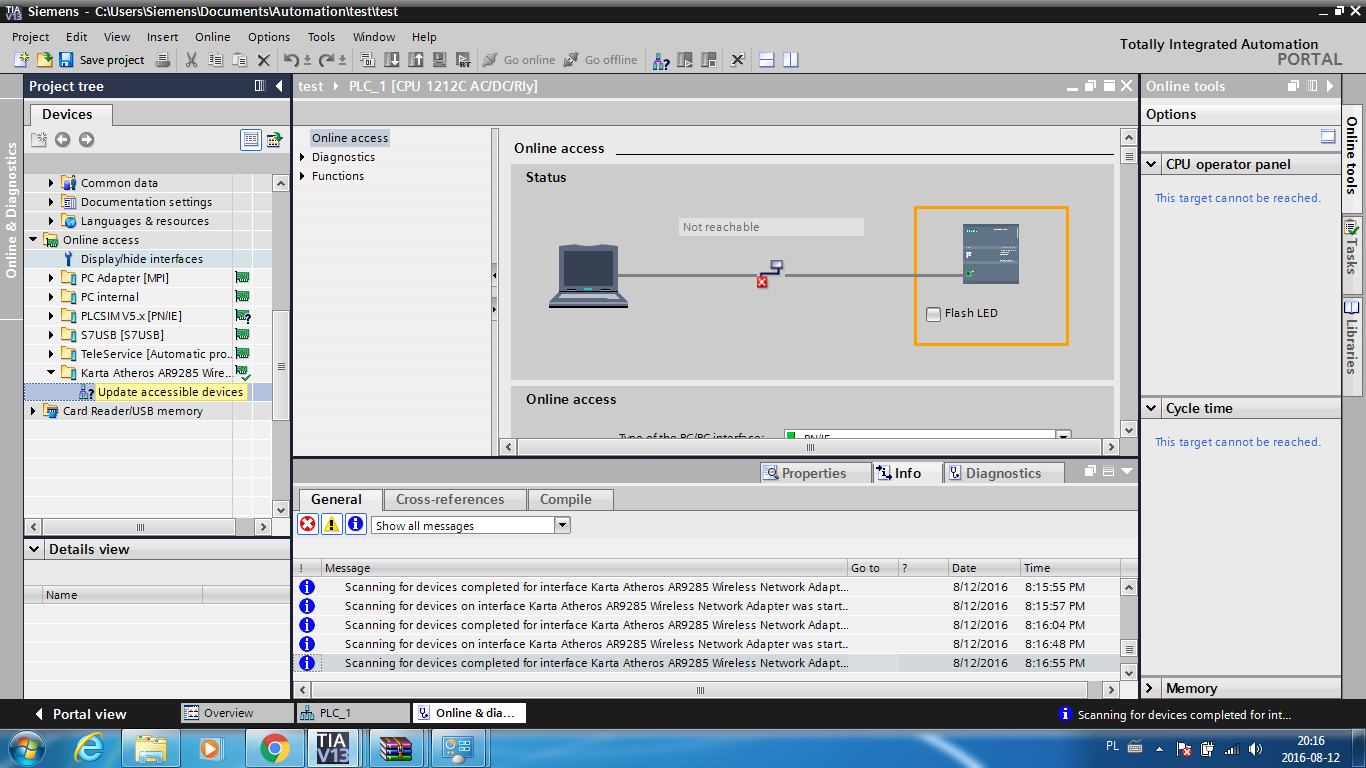Open the Tools menu

321,37
